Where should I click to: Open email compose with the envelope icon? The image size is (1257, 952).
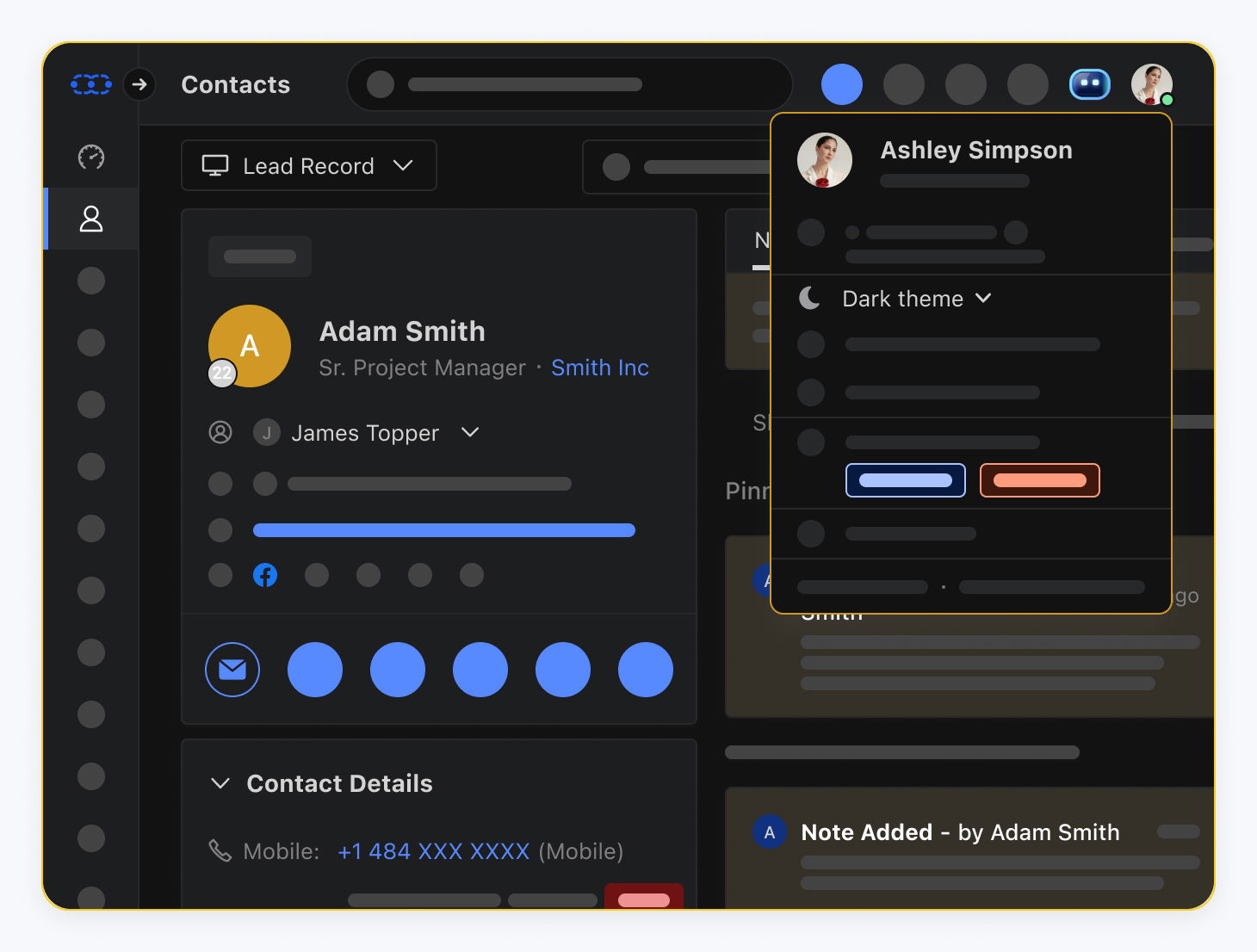tap(232, 669)
